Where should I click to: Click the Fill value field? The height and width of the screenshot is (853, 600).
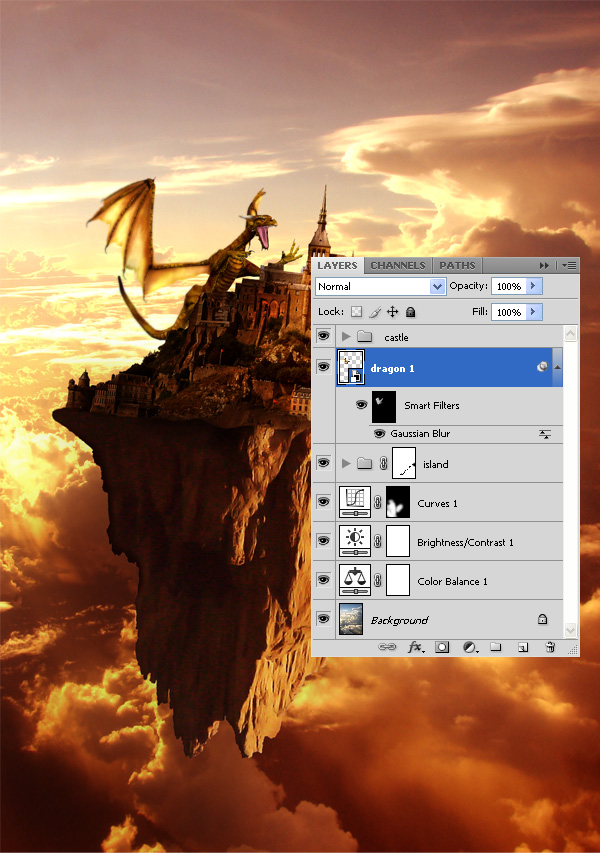509,312
